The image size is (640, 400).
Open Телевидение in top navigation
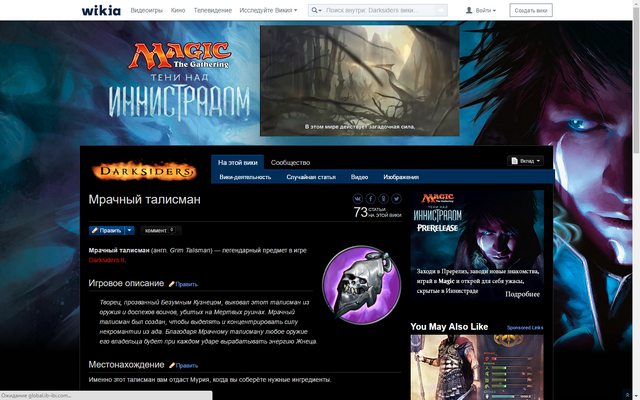[x=213, y=10]
